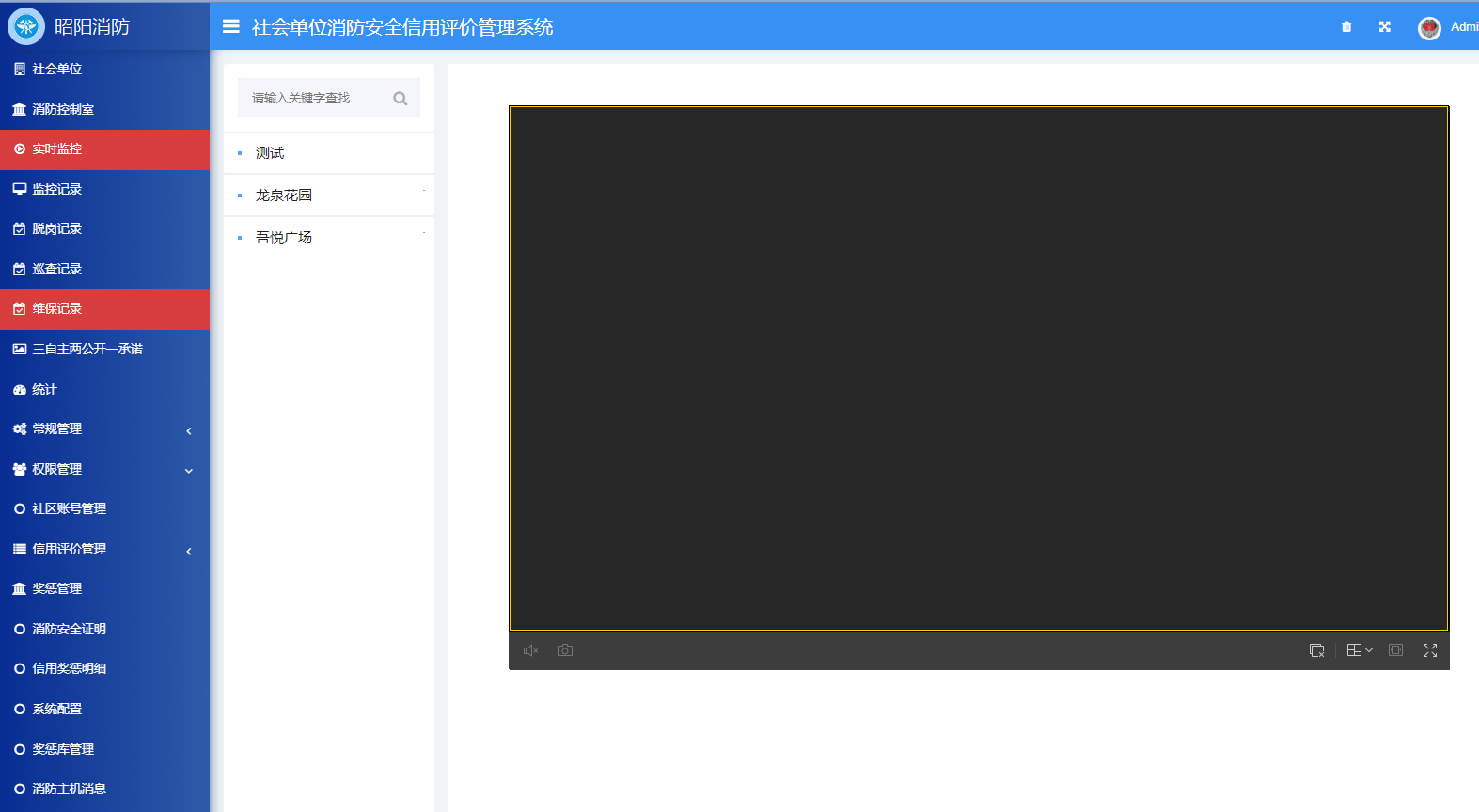Select the 龙泉花园 unit in list
This screenshot has height=812, width=1479.
pos(329,195)
